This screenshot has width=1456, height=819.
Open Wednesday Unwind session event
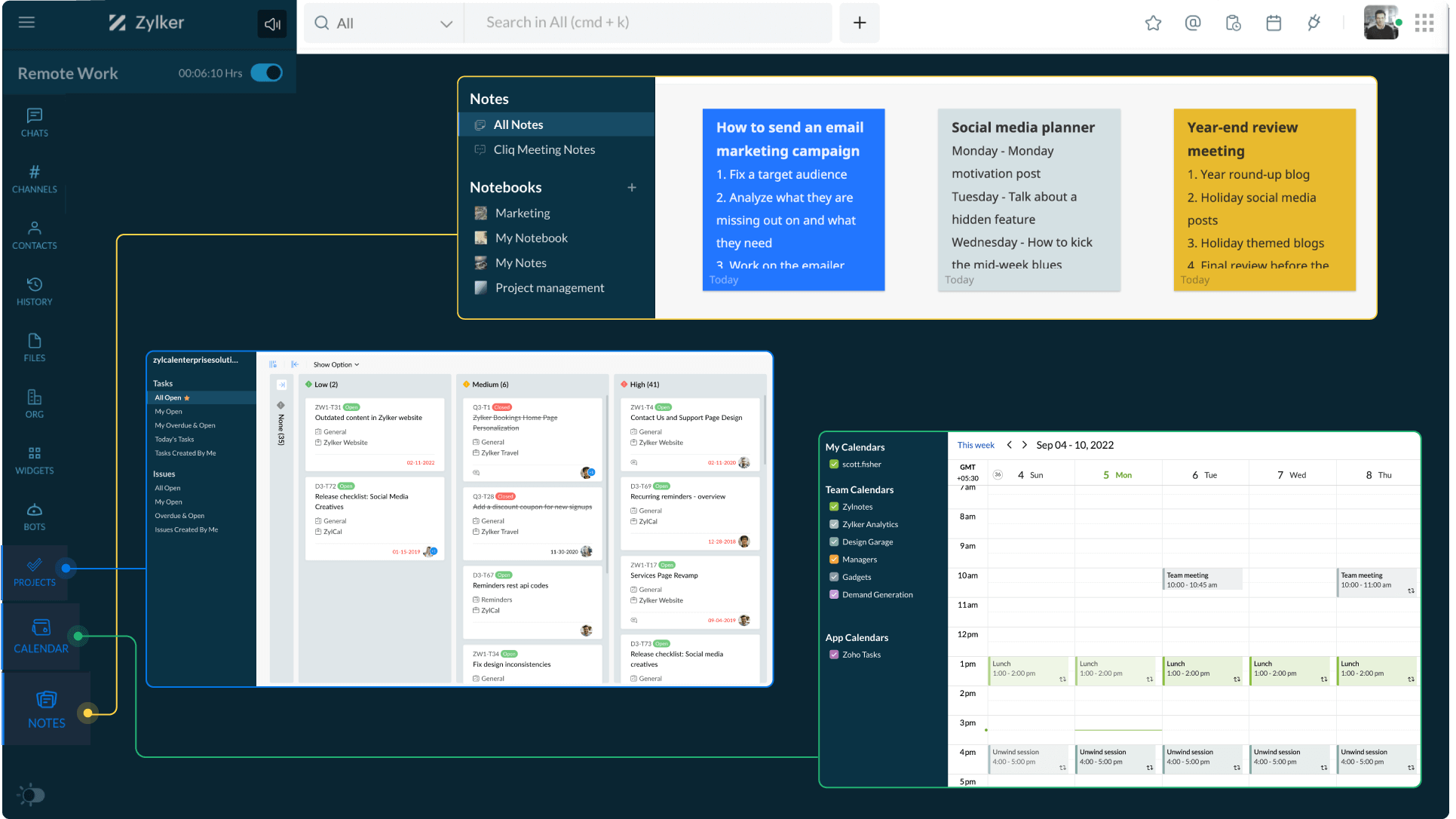click(1290, 759)
